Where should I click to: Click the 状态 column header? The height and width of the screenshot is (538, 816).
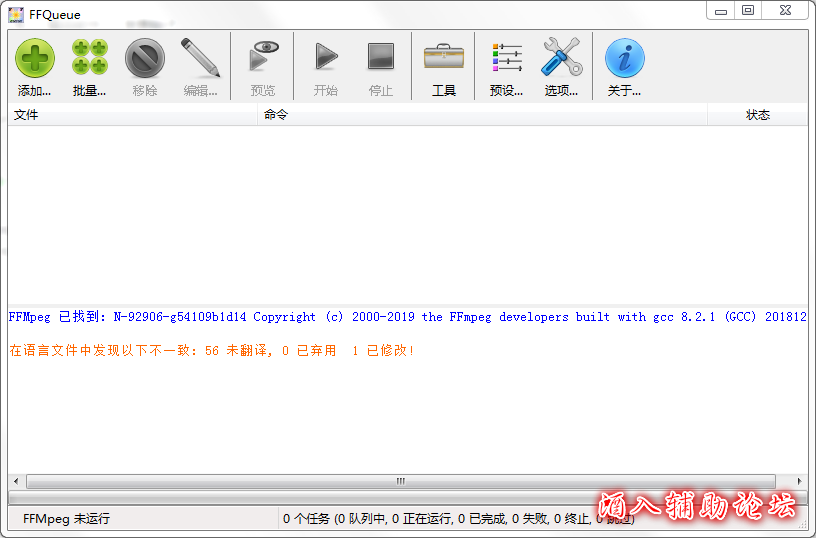[x=757, y=115]
